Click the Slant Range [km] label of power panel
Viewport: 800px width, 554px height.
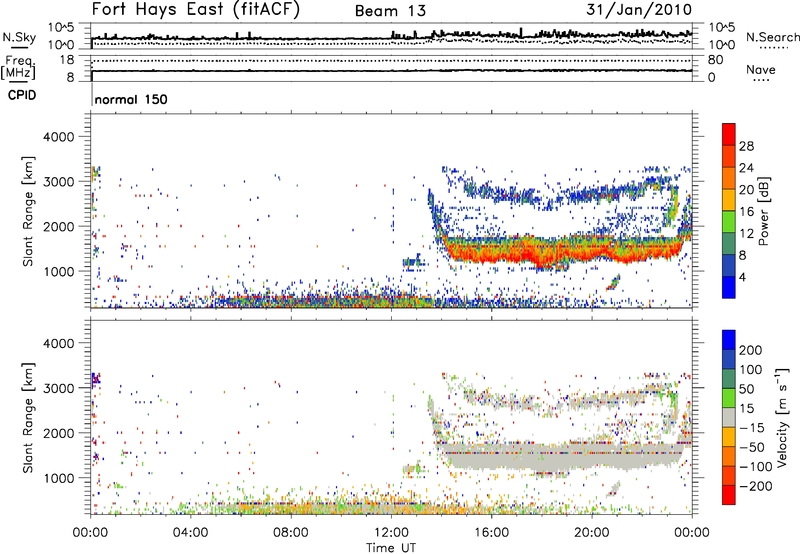pyautogui.click(x=28, y=211)
